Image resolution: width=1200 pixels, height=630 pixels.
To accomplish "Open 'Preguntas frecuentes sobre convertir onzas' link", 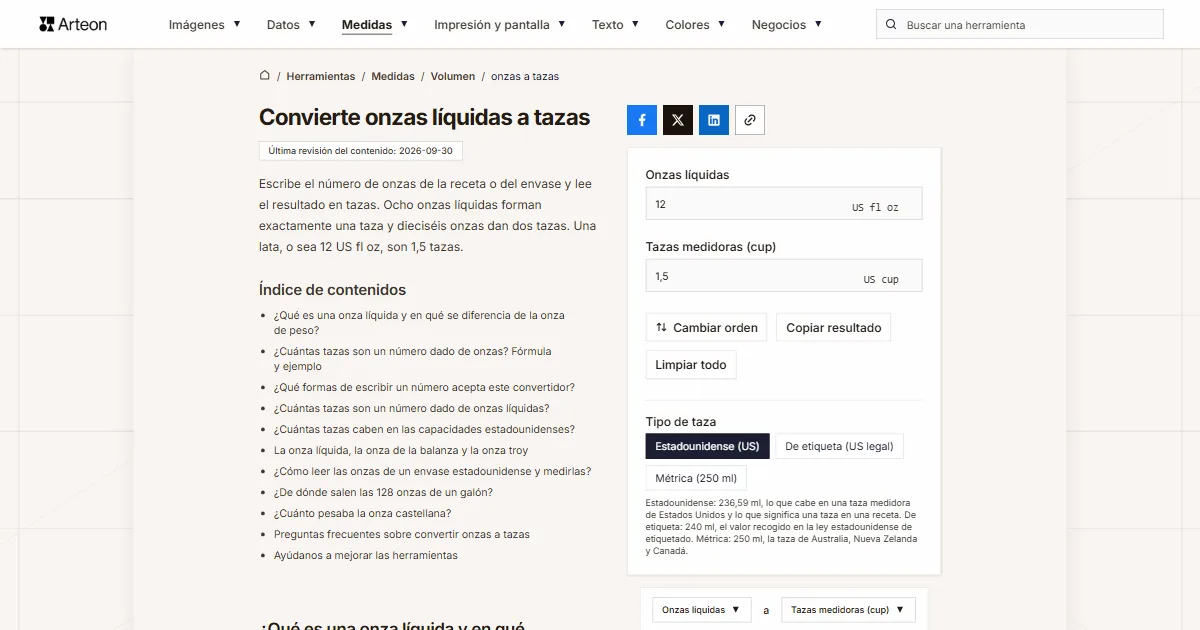I will tap(402, 534).
